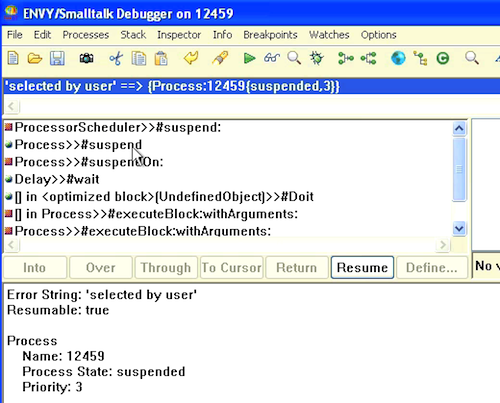Click the magnifying glass beside the bug icon
Image resolution: width=500 pixels, height=403 pixels.
click(294, 58)
